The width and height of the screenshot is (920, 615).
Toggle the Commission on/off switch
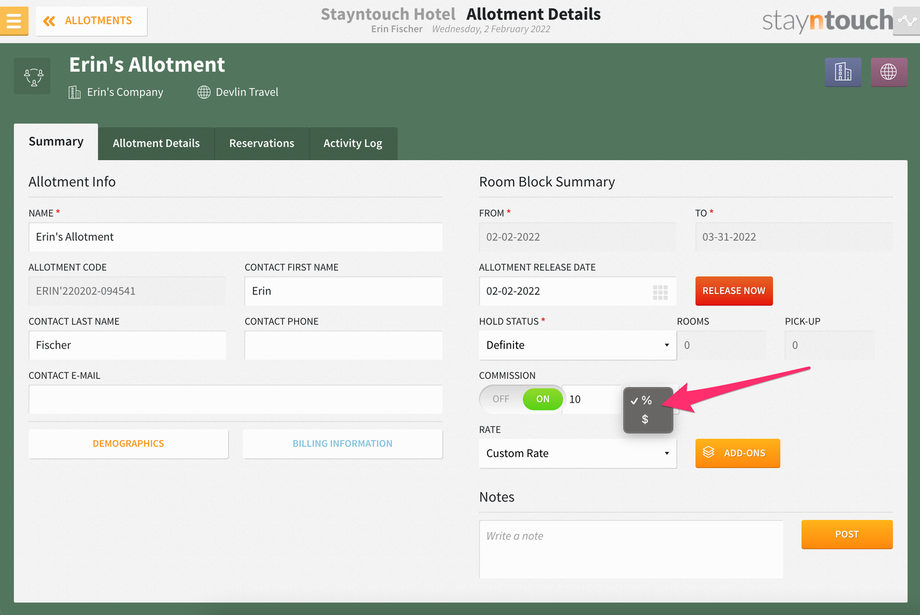pos(522,399)
